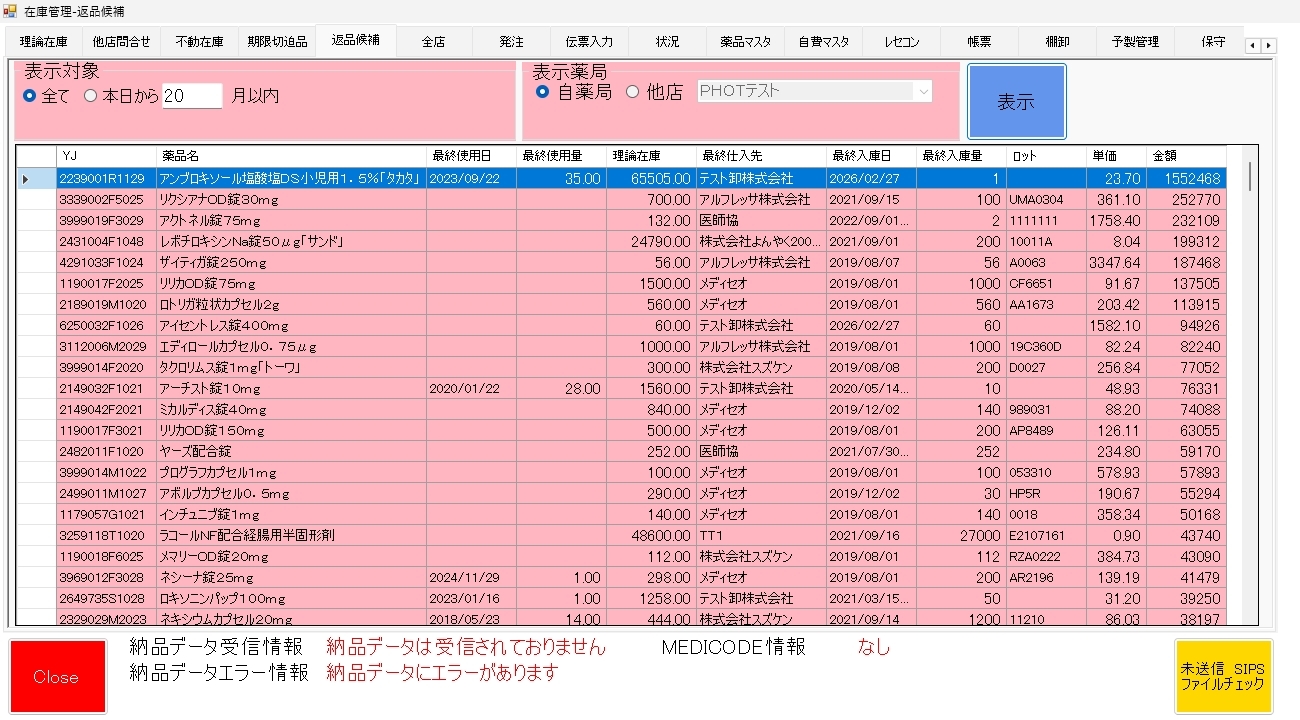Screen dimensions: 1300x720
Task: Select the 自薬局 radio button
Action: (543, 92)
